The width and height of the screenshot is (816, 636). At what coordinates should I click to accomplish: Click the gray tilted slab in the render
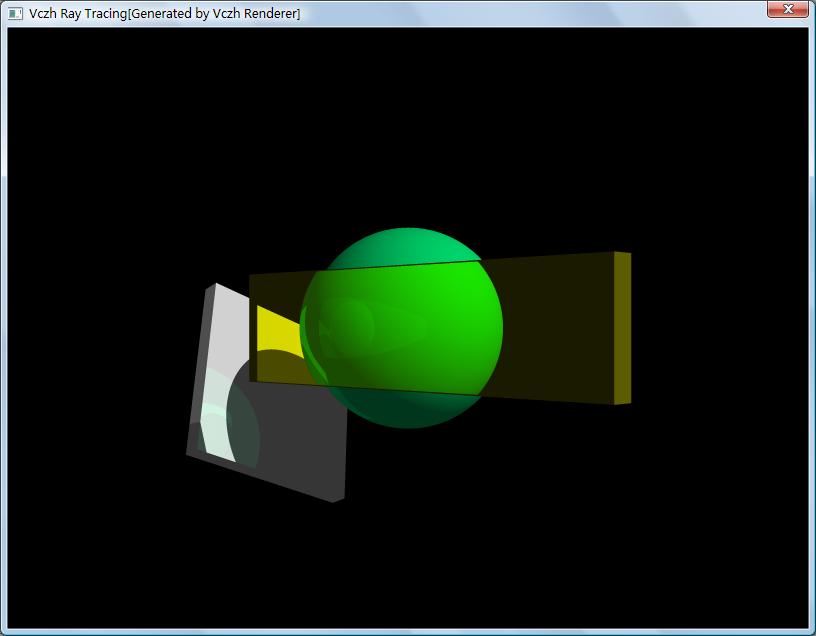[266, 393]
